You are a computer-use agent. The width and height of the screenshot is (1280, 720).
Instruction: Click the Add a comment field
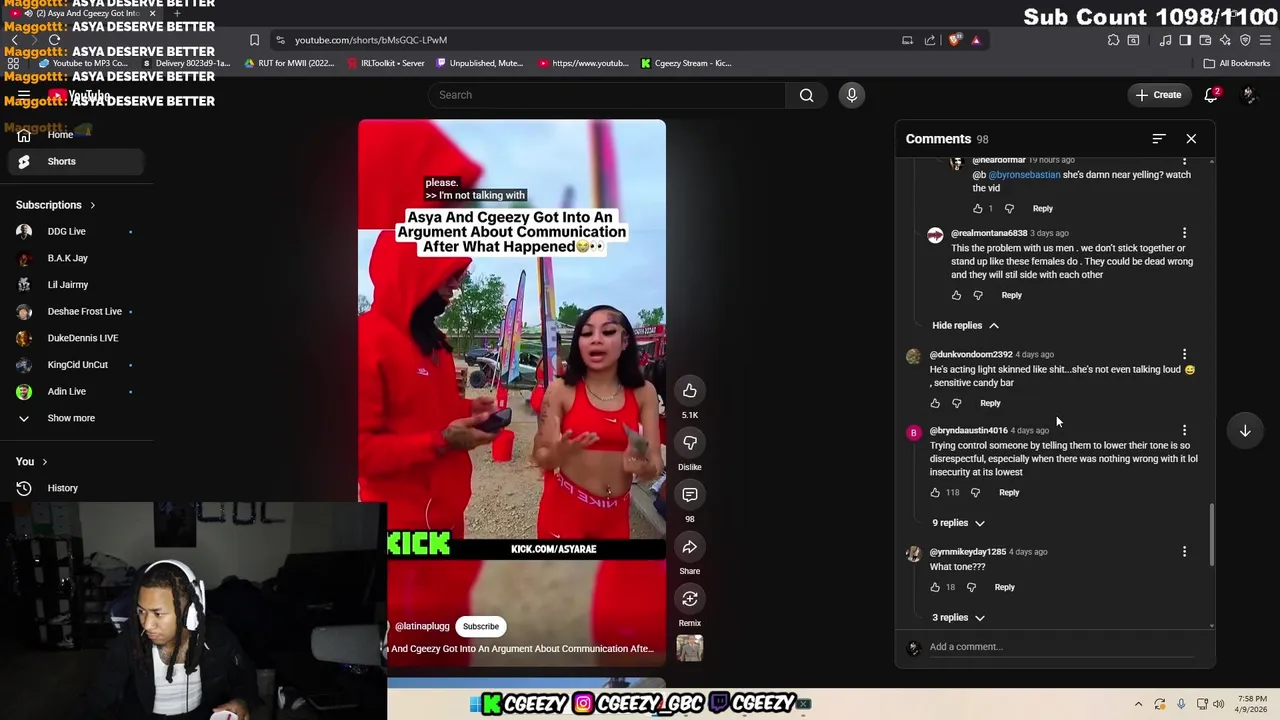[x=1060, y=647]
